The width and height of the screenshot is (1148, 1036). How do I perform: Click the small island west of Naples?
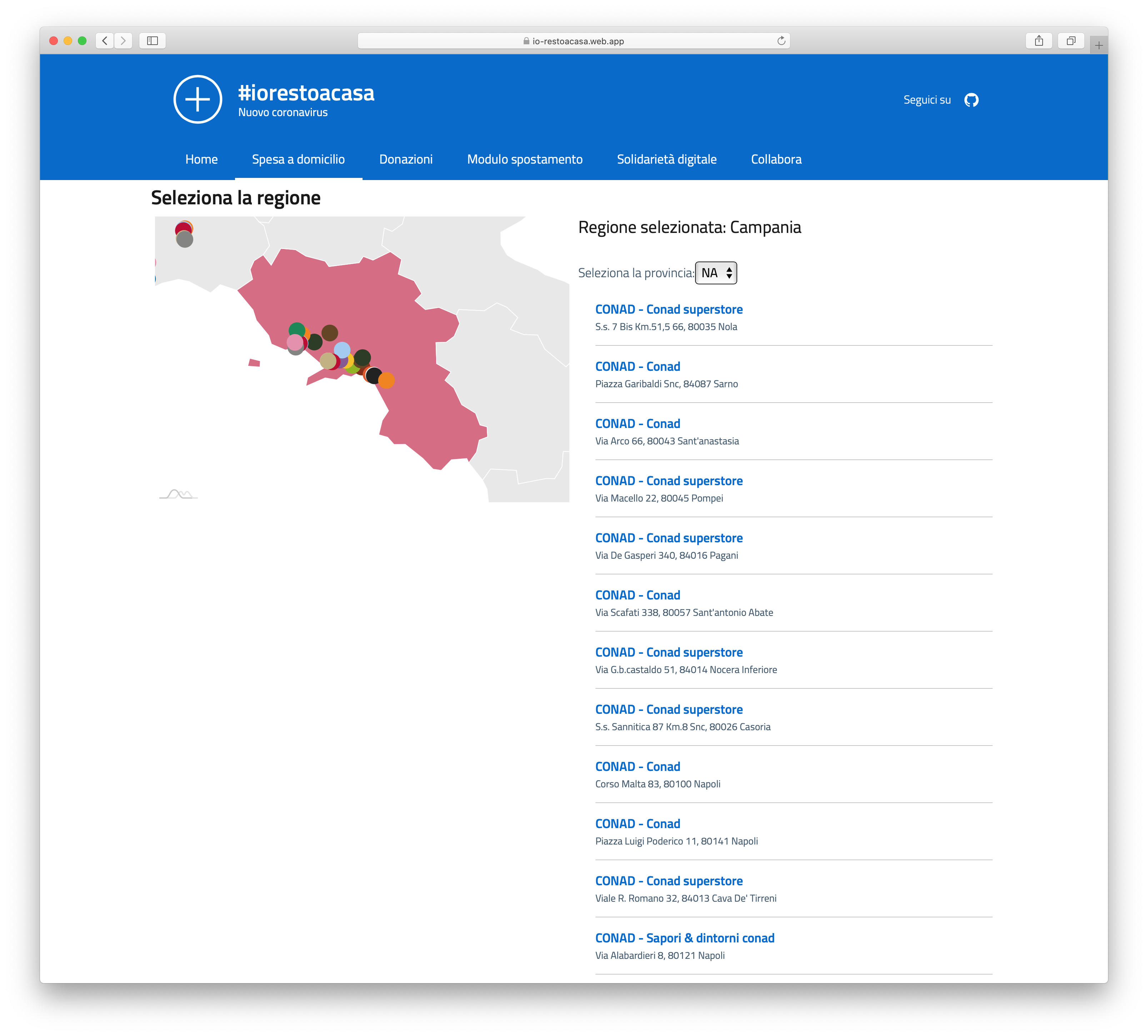[254, 363]
